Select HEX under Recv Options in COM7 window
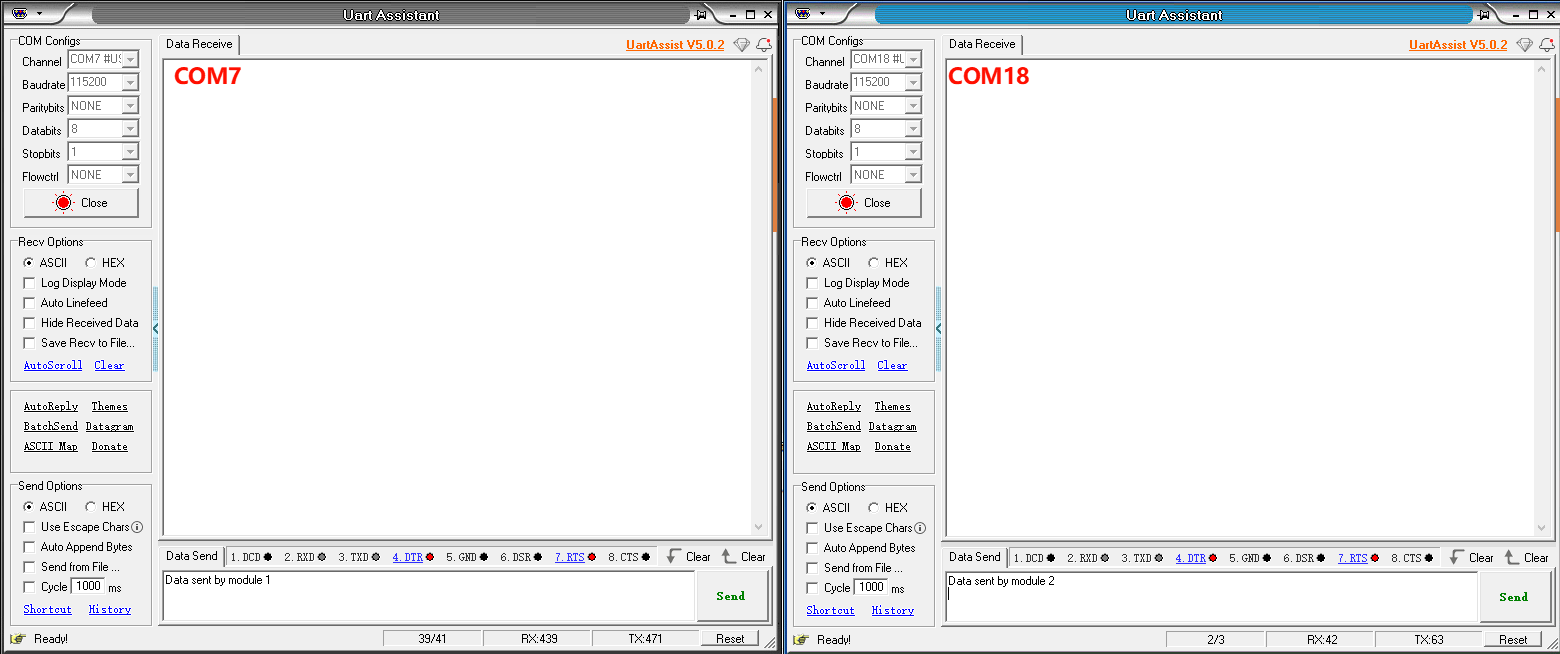The height and width of the screenshot is (654, 1560). tap(91, 263)
